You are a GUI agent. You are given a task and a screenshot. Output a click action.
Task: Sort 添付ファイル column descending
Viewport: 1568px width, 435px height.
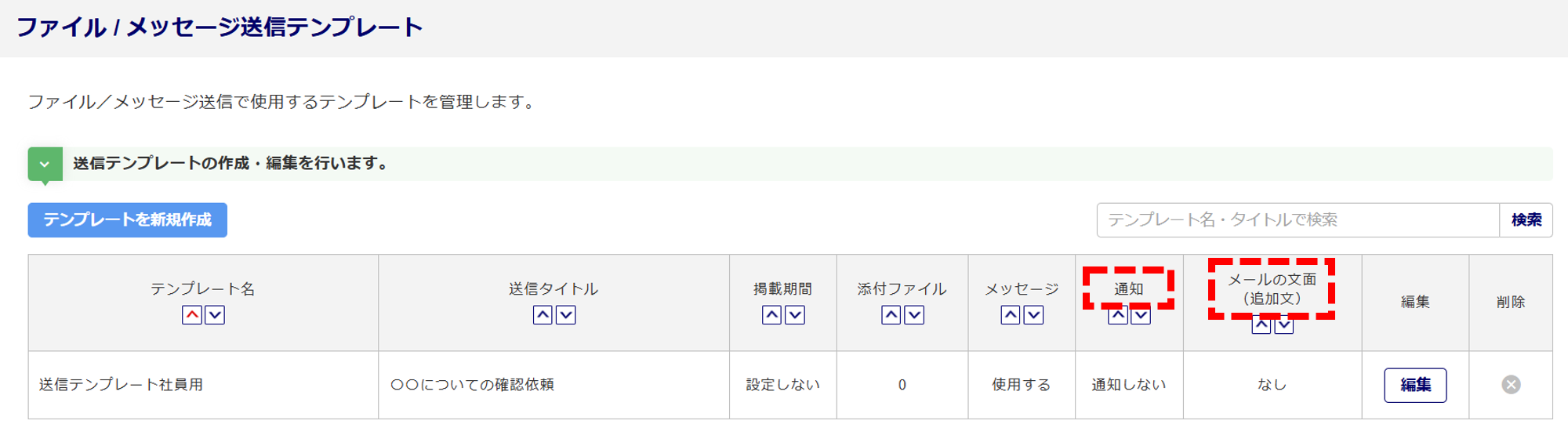(914, 315)
